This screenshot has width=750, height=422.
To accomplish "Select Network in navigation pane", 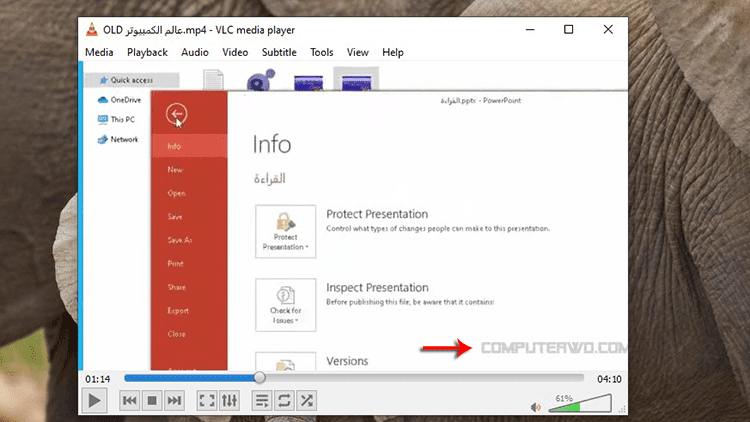I will pyautogui.click(x=118, y=139).
